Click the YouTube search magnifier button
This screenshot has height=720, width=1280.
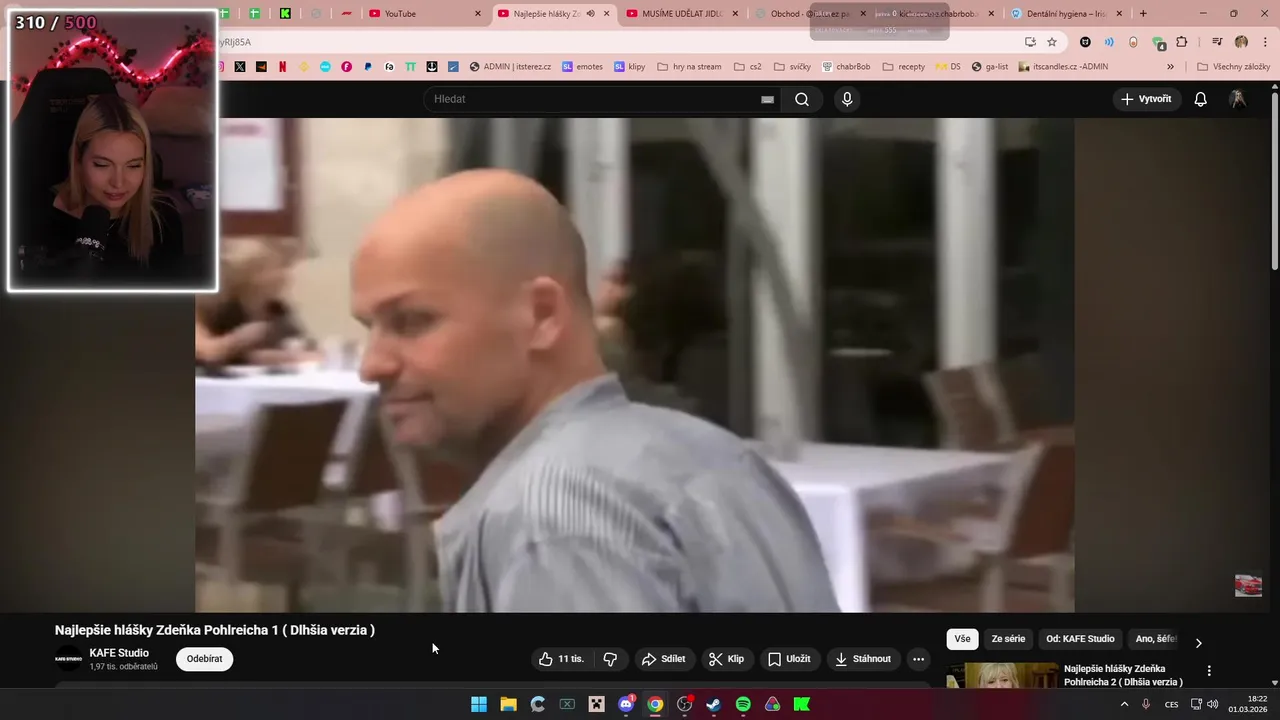801,99
